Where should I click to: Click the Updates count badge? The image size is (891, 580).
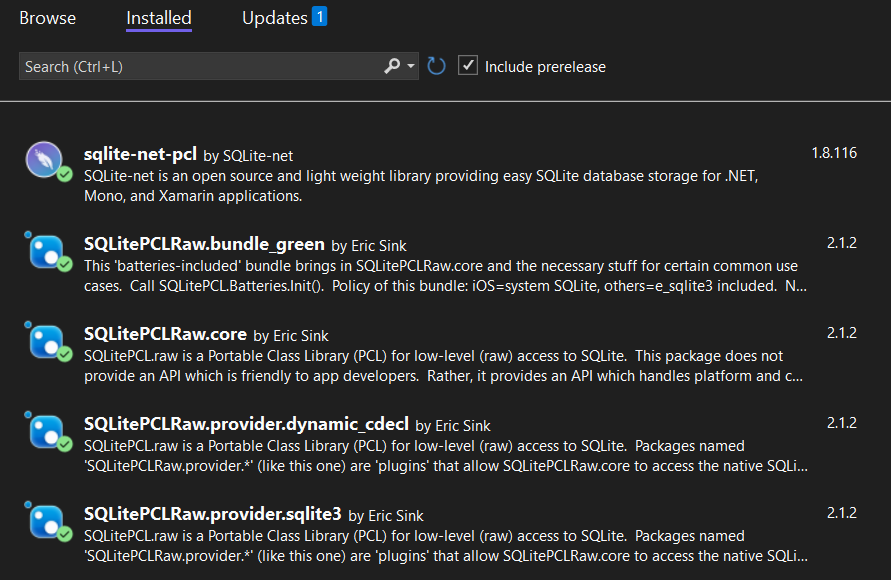(319, 16)
